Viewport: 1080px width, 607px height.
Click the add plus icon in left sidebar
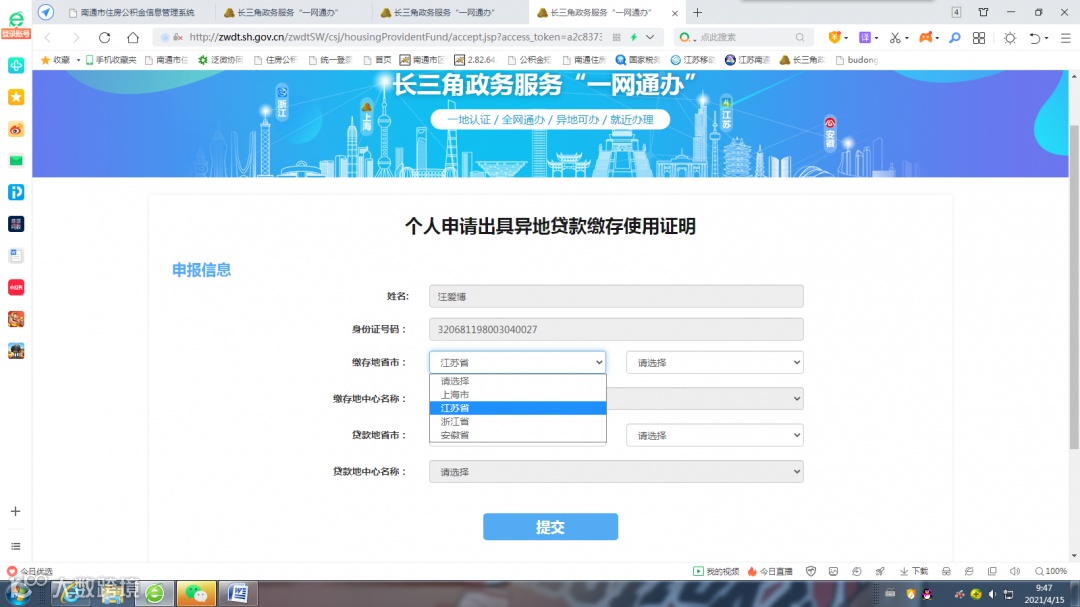pos(16,511)
